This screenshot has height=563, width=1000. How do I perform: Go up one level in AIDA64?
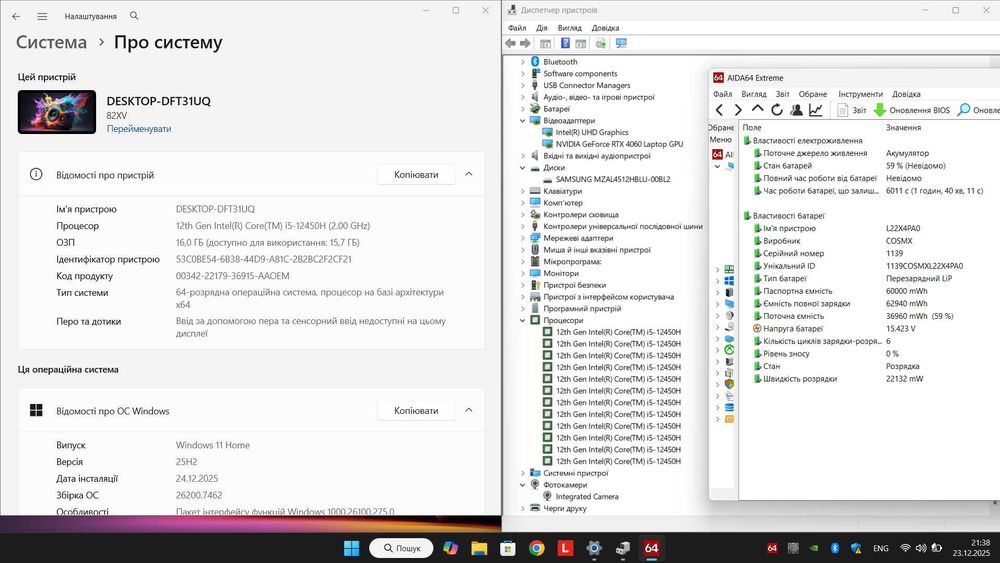point(757,110)
